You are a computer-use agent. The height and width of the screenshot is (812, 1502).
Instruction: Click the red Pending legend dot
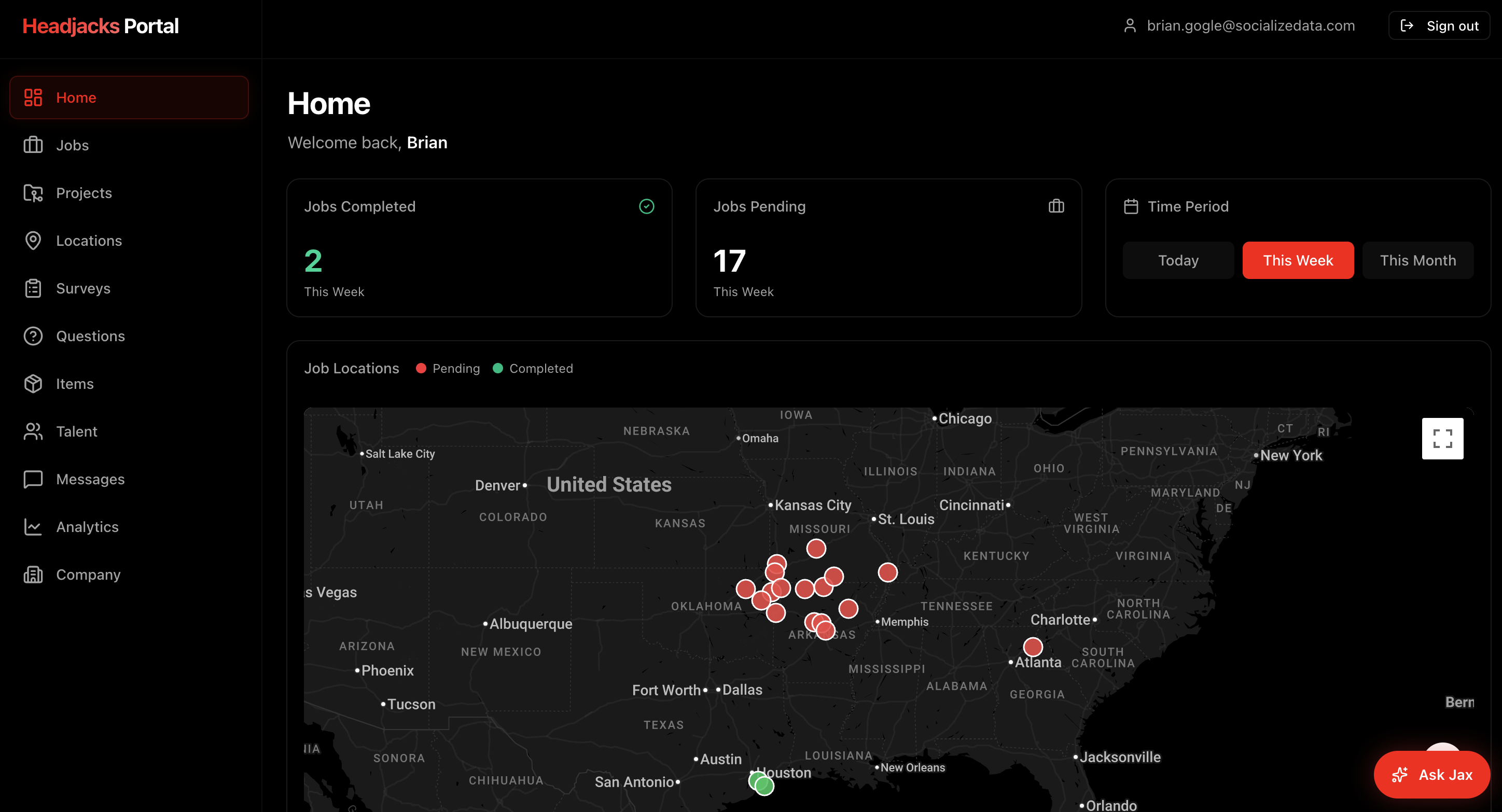(421, 368)
